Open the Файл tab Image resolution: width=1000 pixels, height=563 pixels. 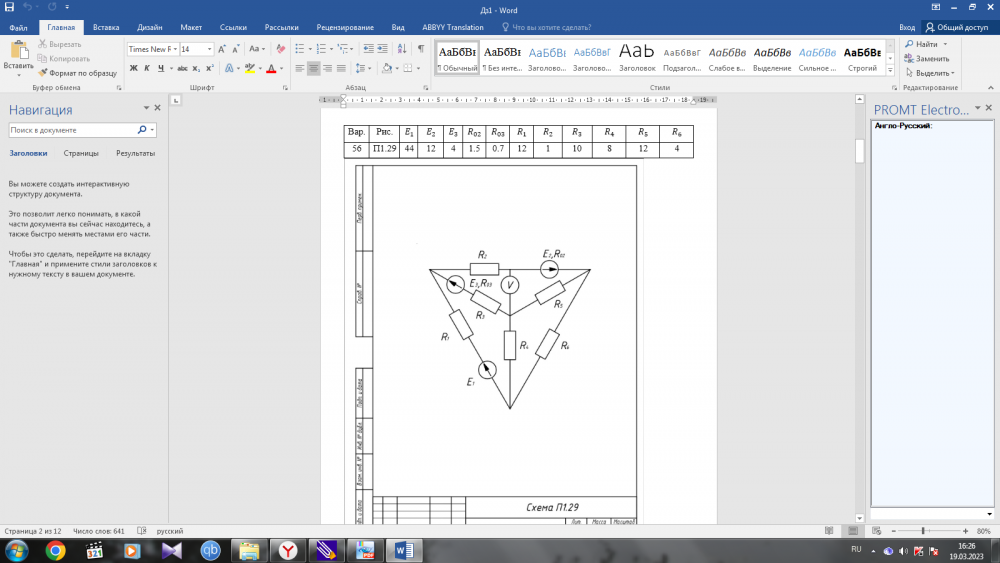[18, 27]
